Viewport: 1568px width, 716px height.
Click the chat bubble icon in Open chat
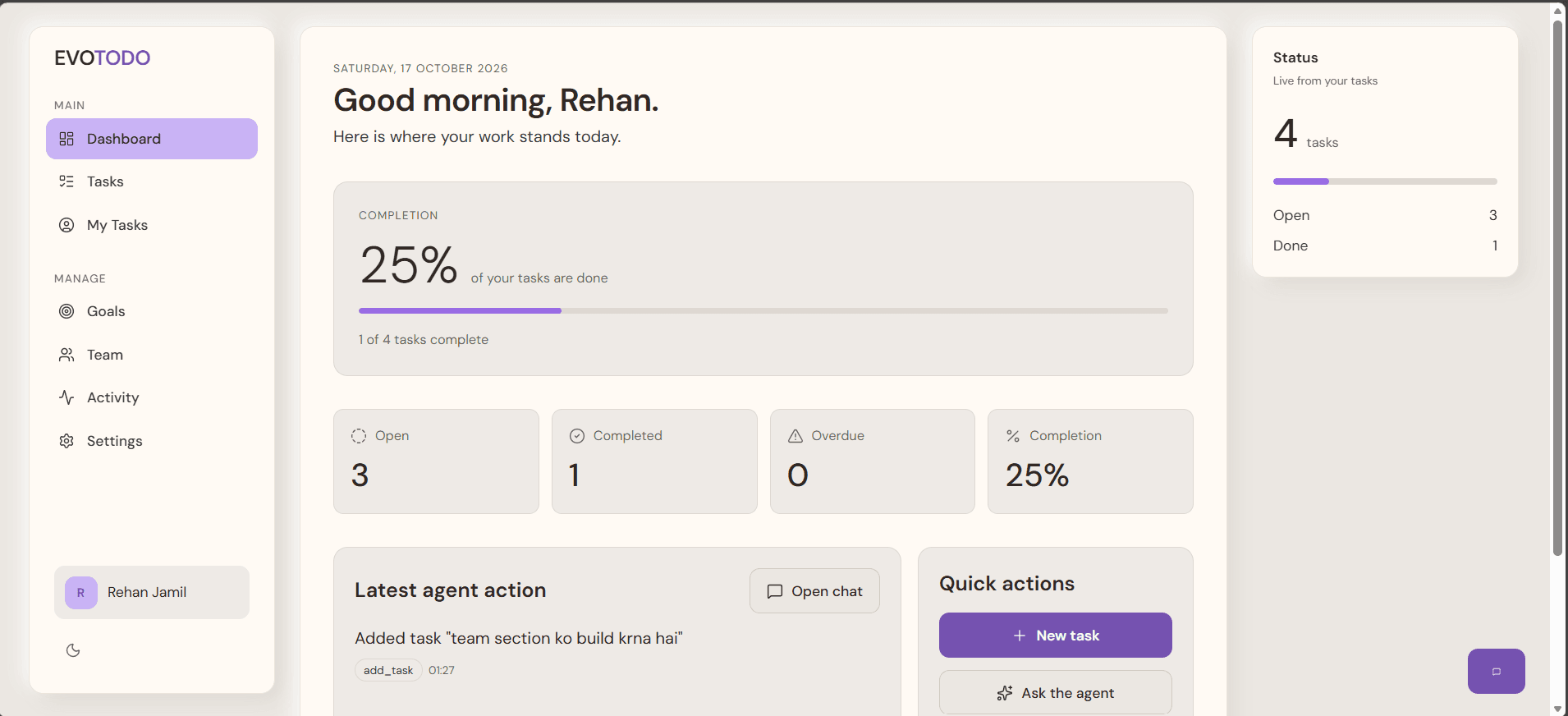(x=774, y=591)
